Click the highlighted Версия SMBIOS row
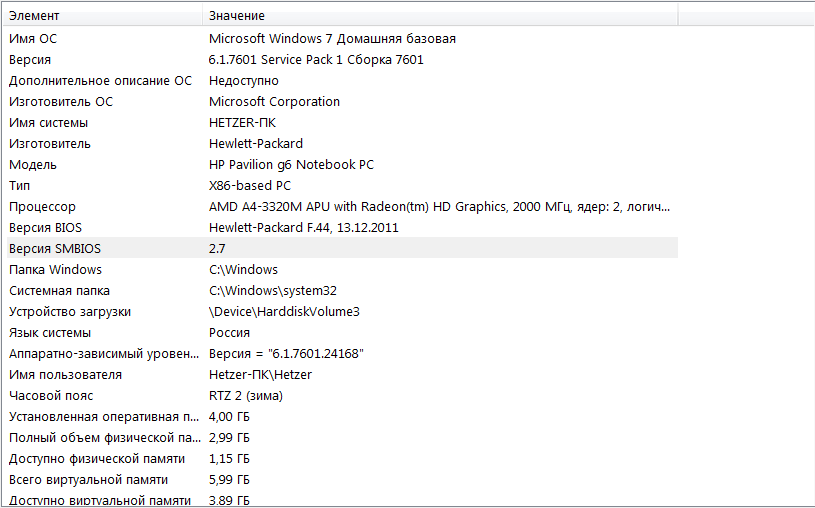Screen dimensions: 815x508 [x=342, y=249]
